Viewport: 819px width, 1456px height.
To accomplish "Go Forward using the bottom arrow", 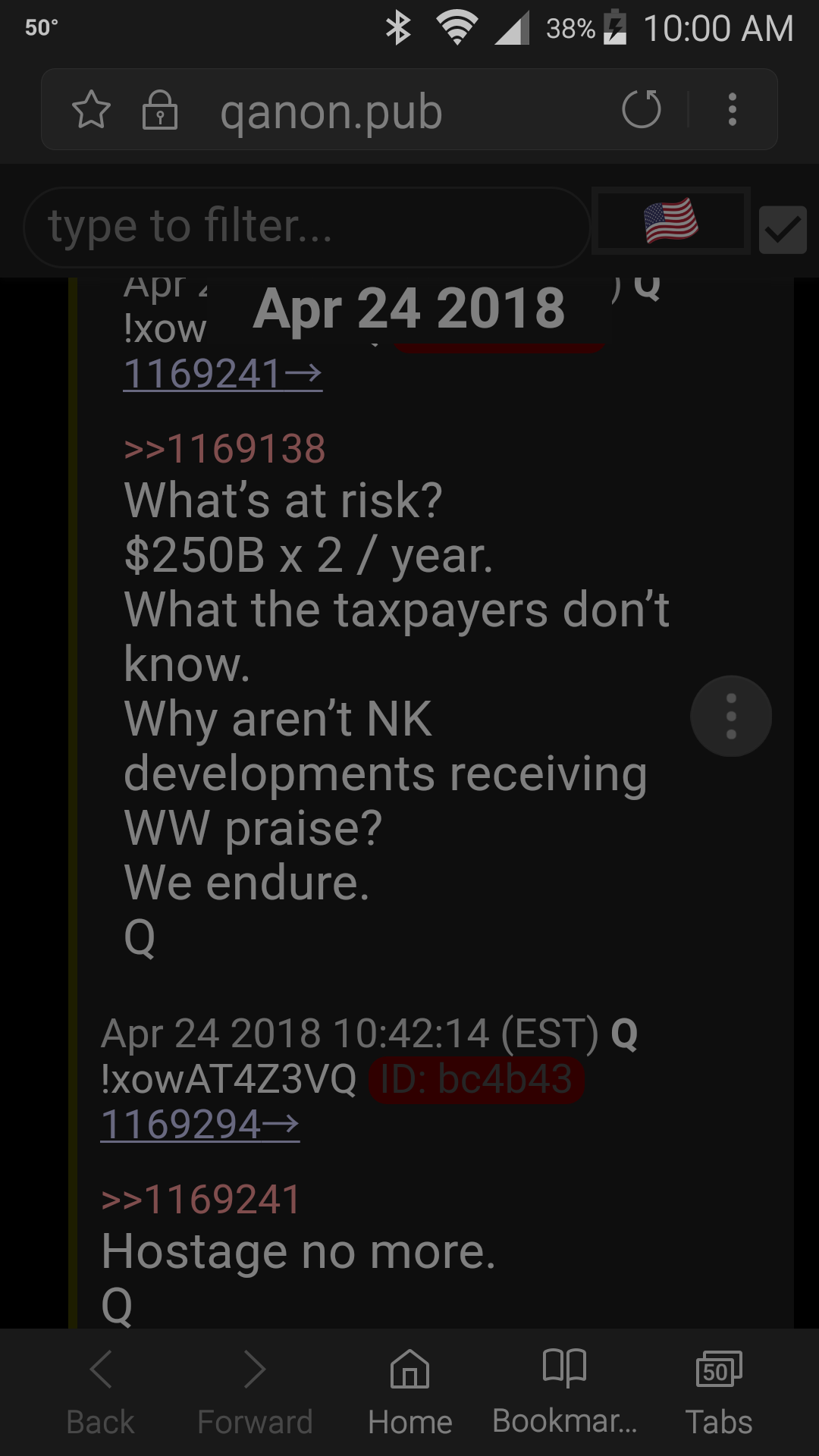I will 255,1392.
